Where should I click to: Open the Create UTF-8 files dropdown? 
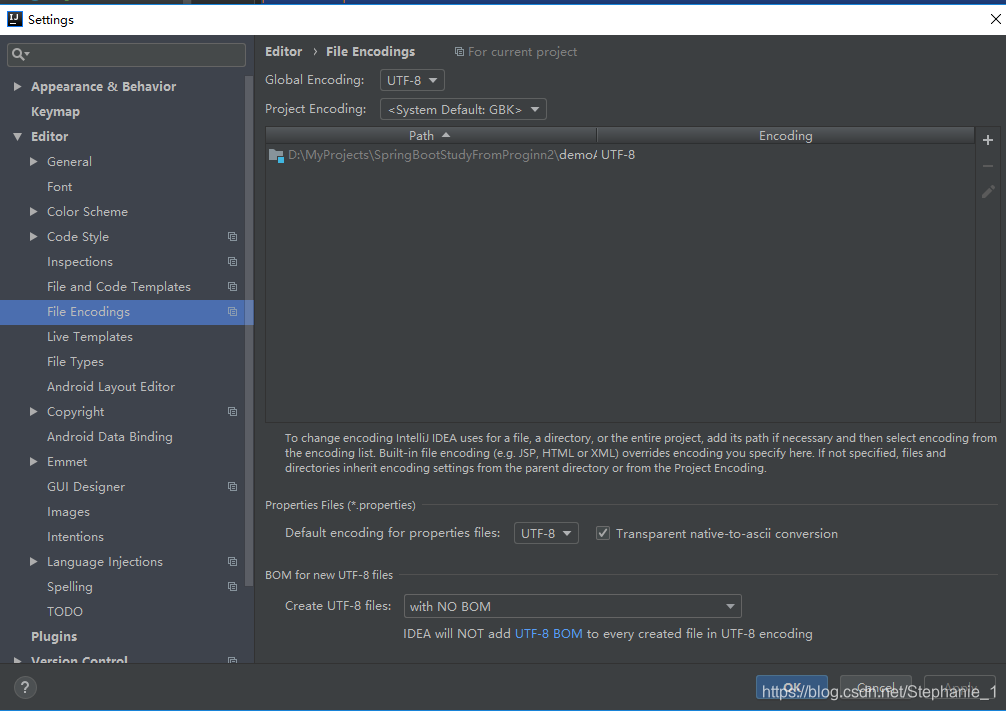572,606
